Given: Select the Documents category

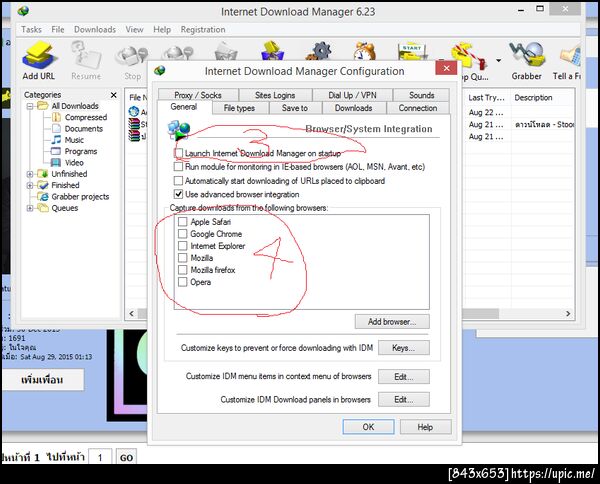Looking at the screenshot, I should click(x=83, y=129).
